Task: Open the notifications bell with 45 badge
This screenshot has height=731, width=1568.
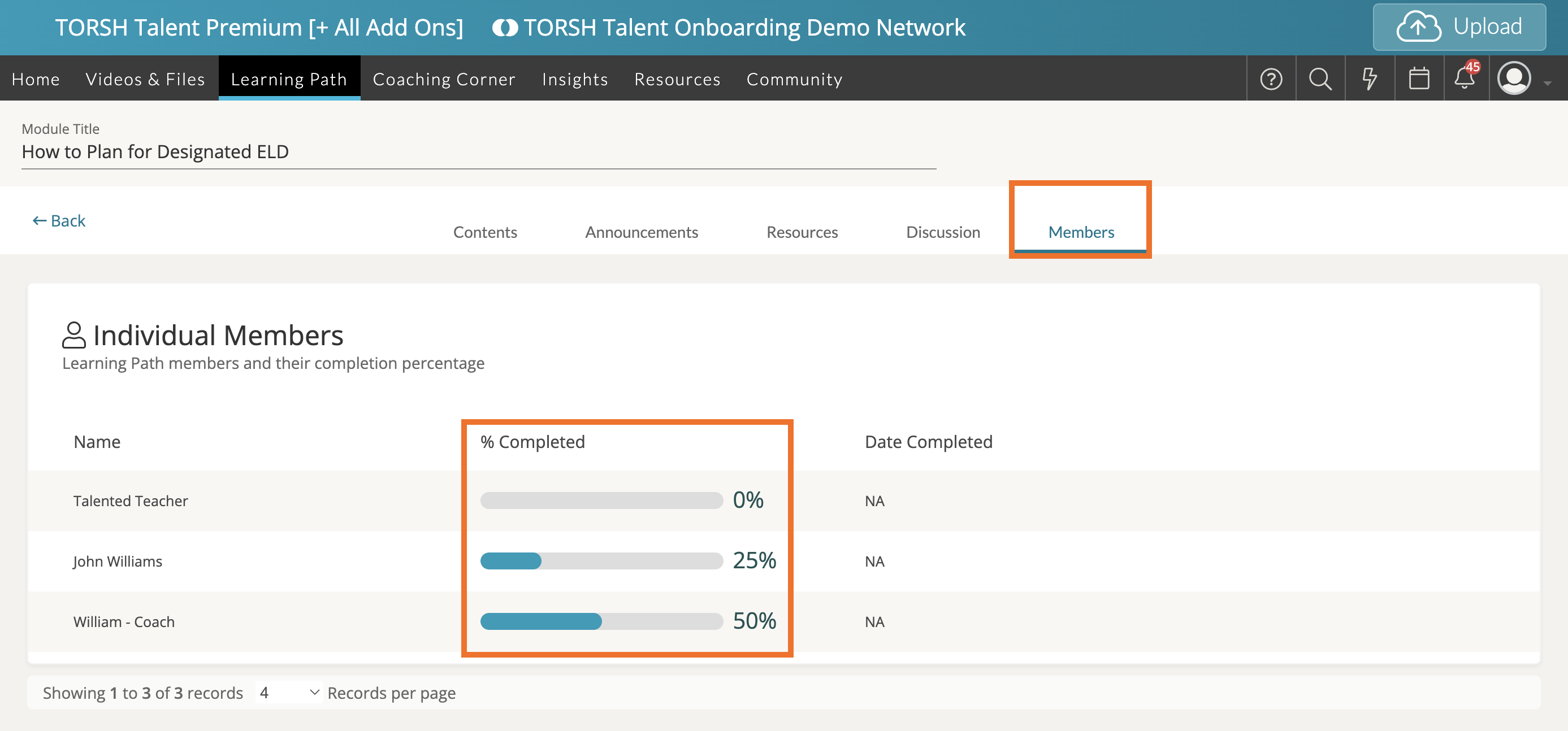Action: point(1465,79)
